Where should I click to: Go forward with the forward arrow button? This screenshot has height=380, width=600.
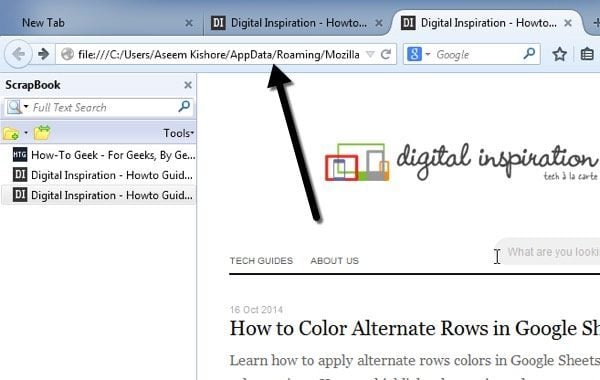coord(43,54)
